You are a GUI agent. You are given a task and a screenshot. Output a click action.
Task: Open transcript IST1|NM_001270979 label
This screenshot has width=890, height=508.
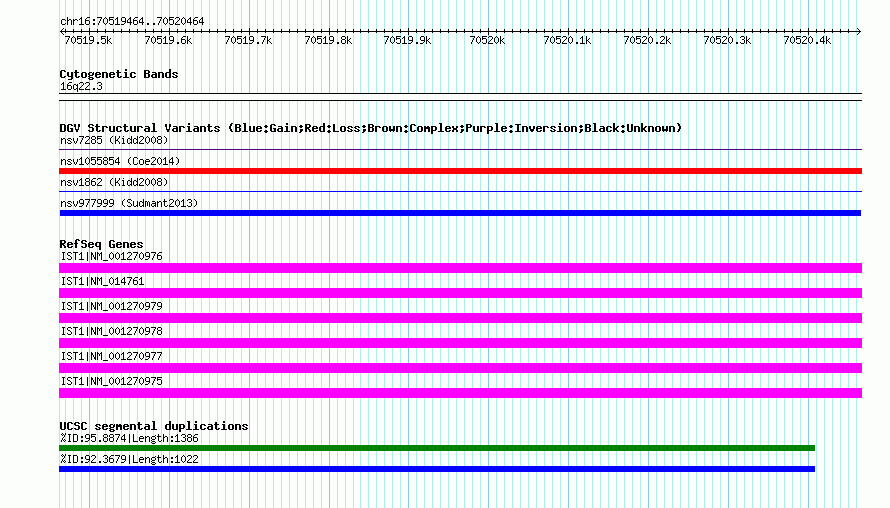pos(111,307)
